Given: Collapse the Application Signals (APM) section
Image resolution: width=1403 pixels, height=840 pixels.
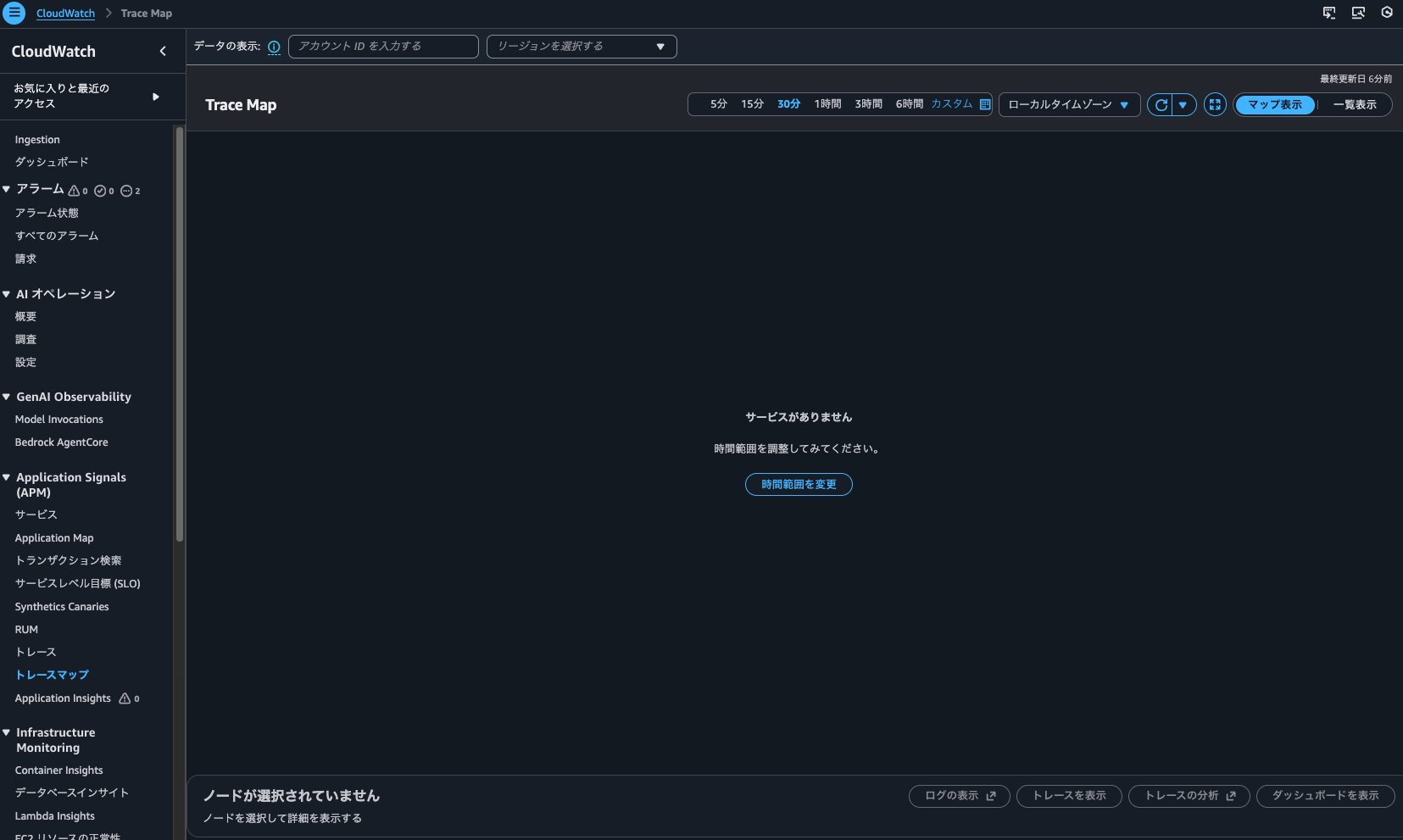Looking at the screenshot, I should tap(7, 476).
